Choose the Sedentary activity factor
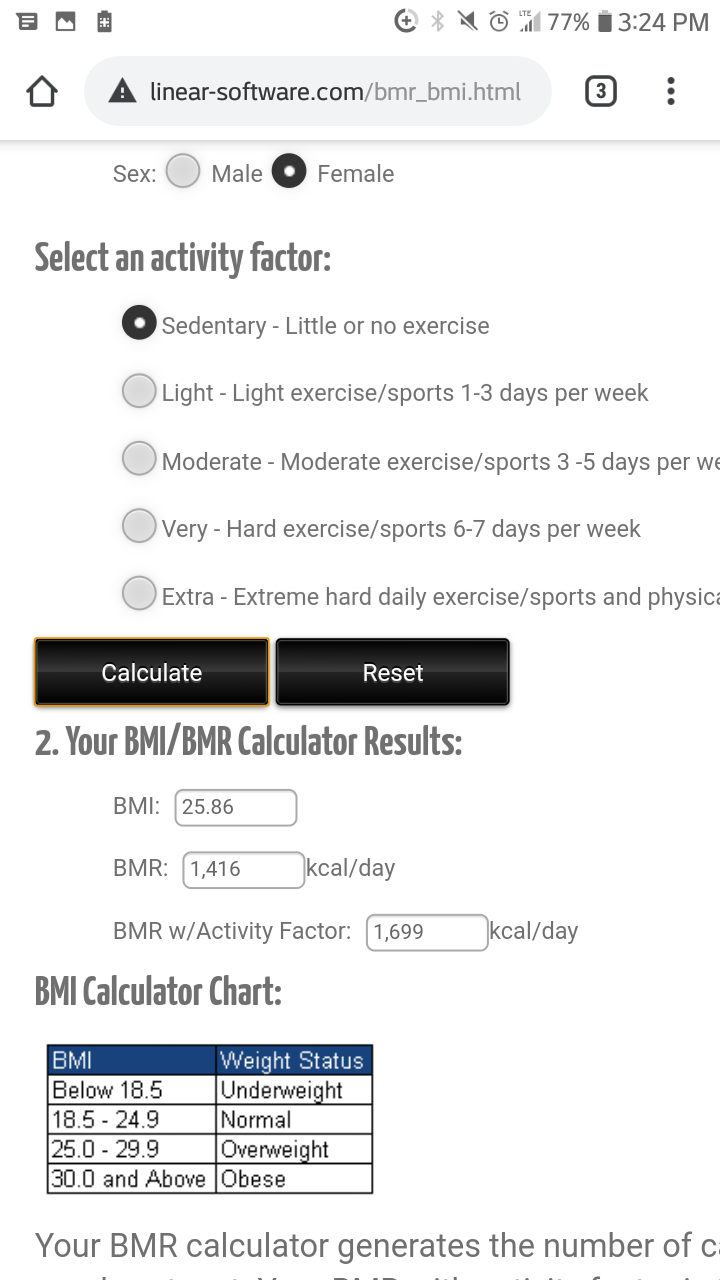The width and height of the screenshot is (720, 1280). click(139, 322)
